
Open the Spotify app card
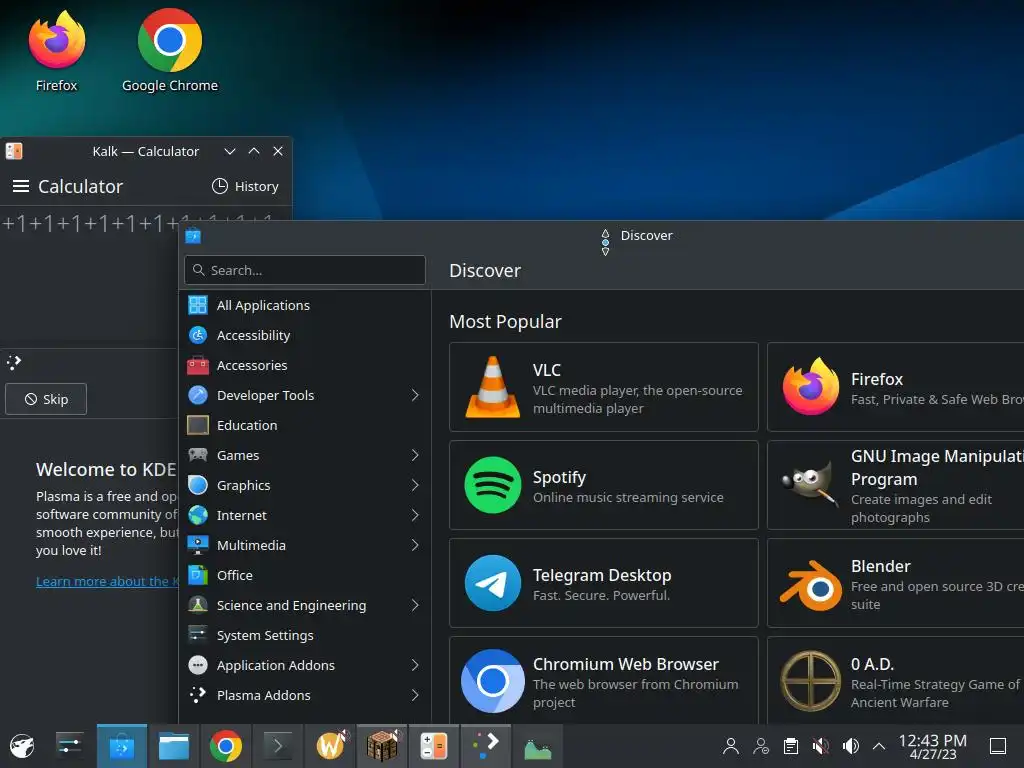[x=603, y=485]
